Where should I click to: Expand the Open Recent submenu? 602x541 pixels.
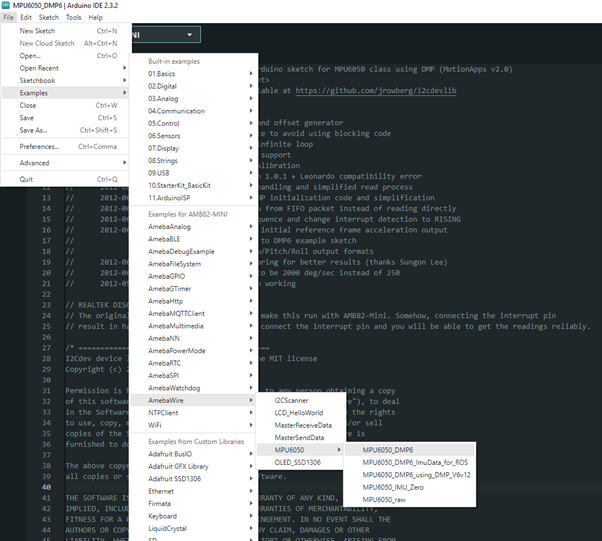[x=42, y=68]
